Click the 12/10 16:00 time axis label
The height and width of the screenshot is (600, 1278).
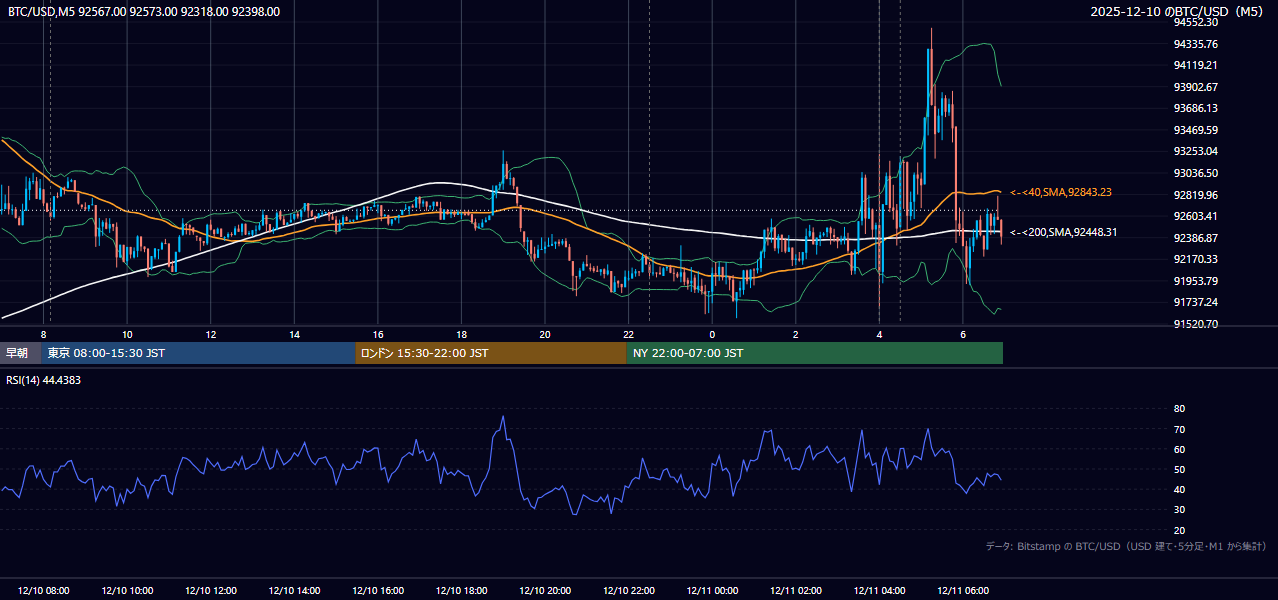tap(378, 591)
